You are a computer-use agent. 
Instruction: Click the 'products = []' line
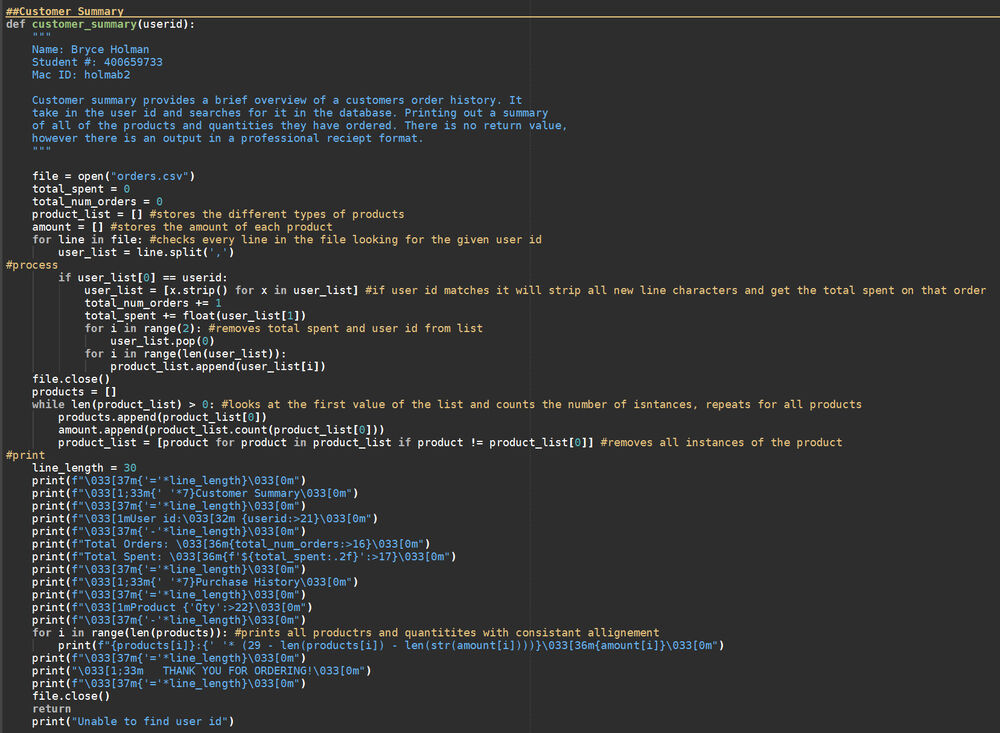pos(75,392)
